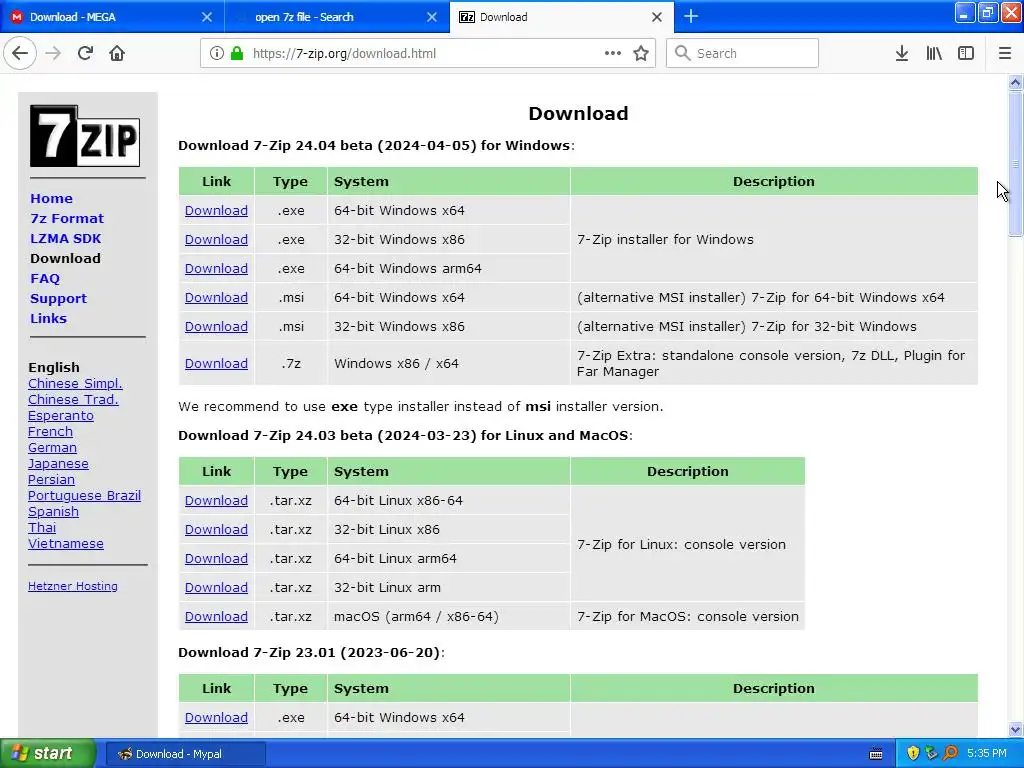Screen dimensions: 1024x768
Task: Click the green padlock security icon
Action: tap(237, 54)
